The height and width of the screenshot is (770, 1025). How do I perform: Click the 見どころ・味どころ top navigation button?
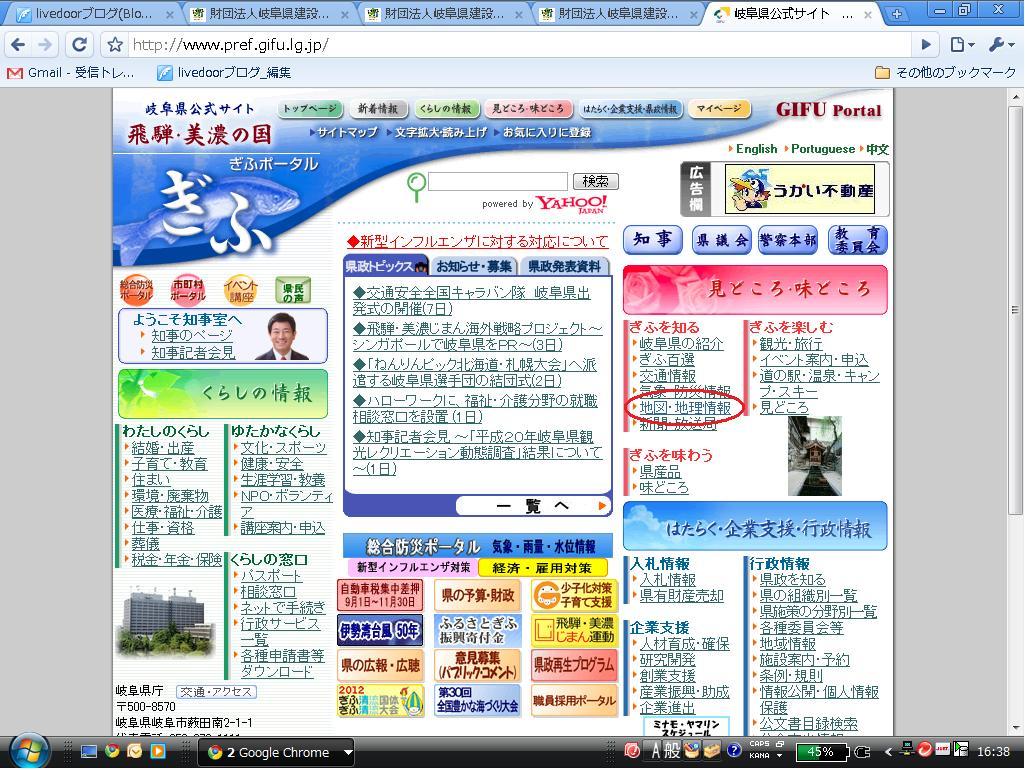[x=528, y=109]
